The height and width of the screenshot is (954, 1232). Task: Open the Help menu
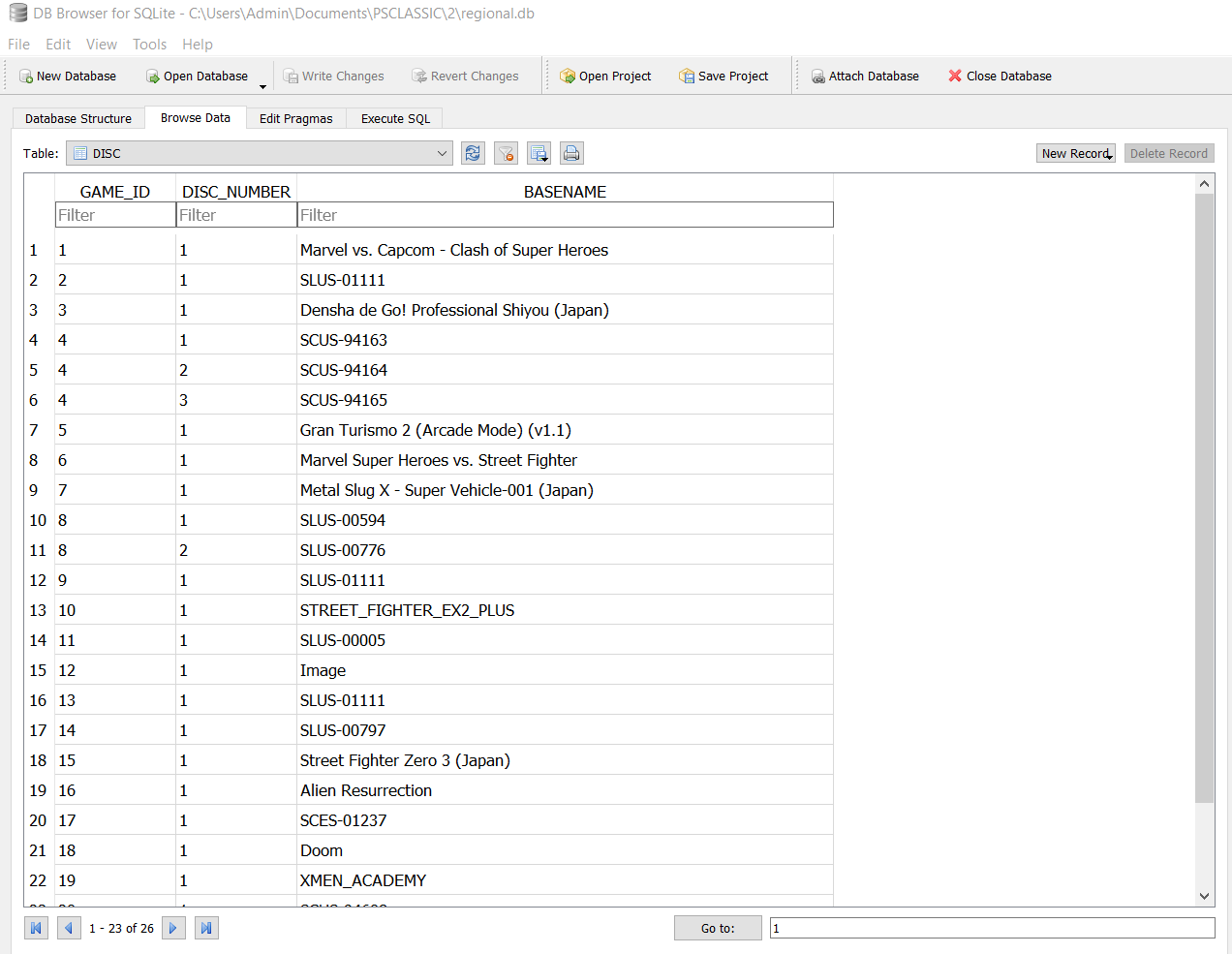pos(198,45)
